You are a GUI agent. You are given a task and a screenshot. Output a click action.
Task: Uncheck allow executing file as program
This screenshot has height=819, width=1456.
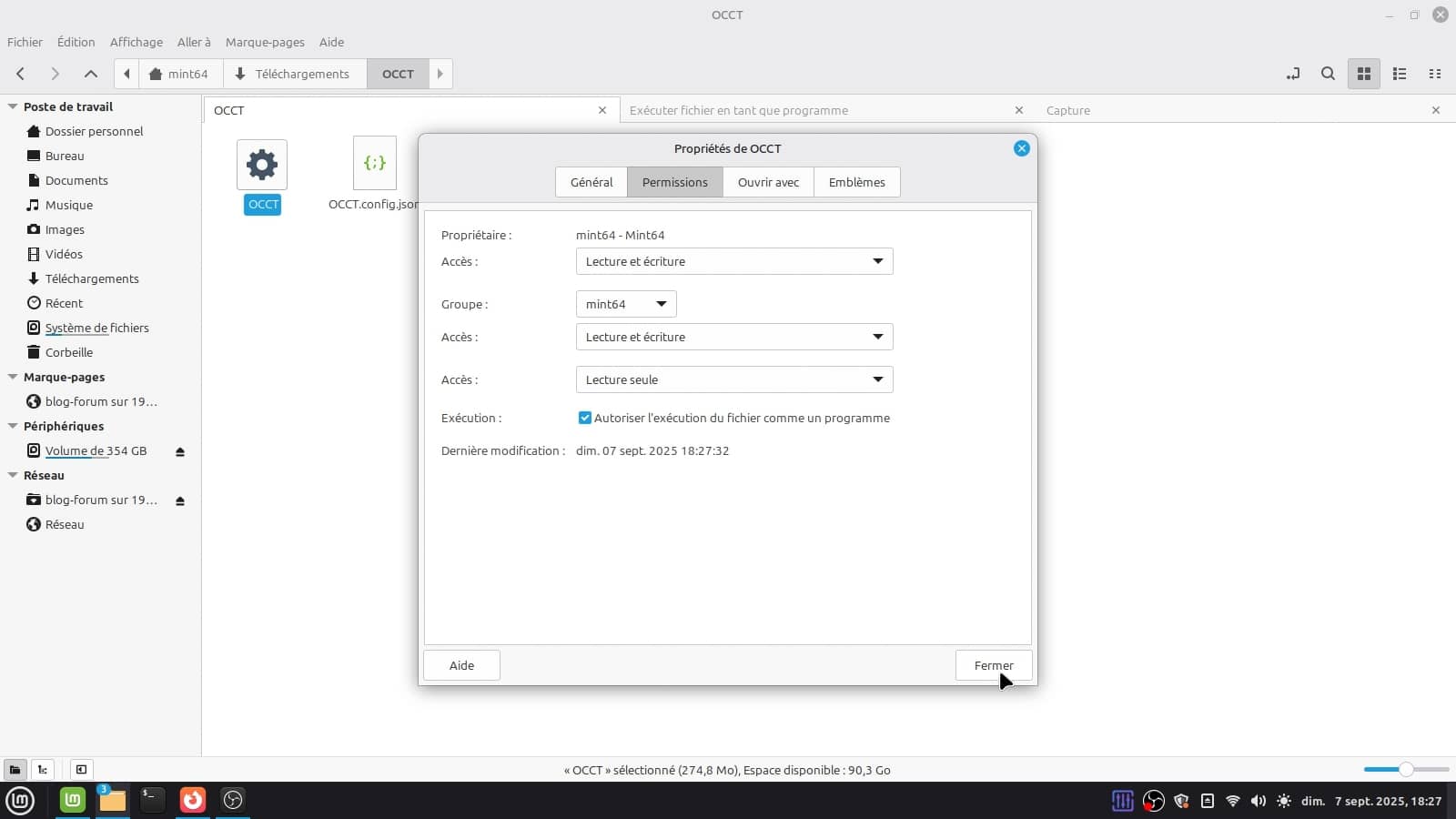[x=584, y=418]
